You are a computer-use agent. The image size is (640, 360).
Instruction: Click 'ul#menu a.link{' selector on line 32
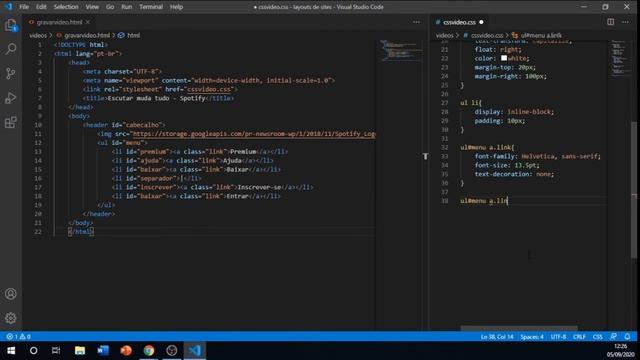487,147
